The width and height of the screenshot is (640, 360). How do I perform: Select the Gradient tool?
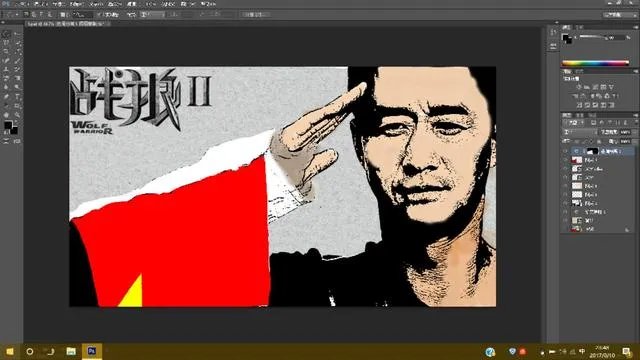pyautogui.click(x=18, y=78)
